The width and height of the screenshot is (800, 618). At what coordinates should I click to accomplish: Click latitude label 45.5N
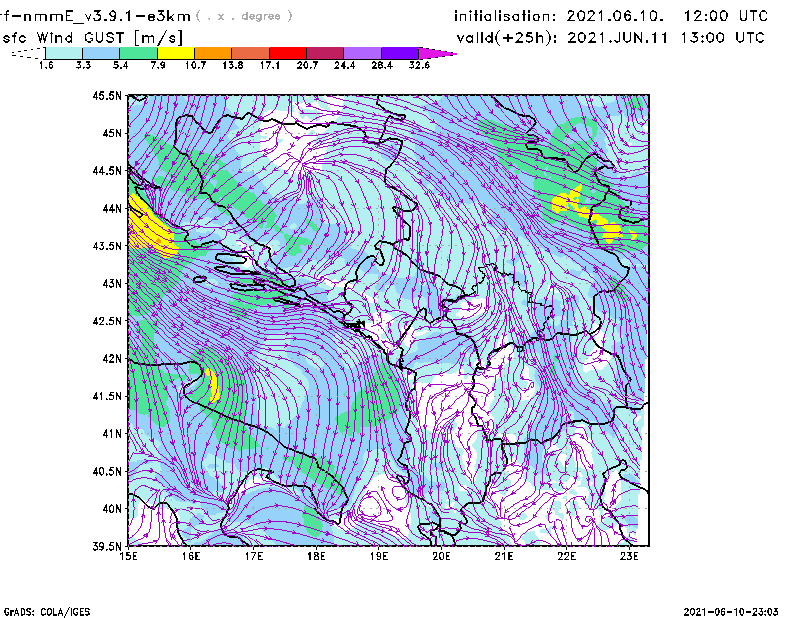pyautogui.click(x=108, y=95)
